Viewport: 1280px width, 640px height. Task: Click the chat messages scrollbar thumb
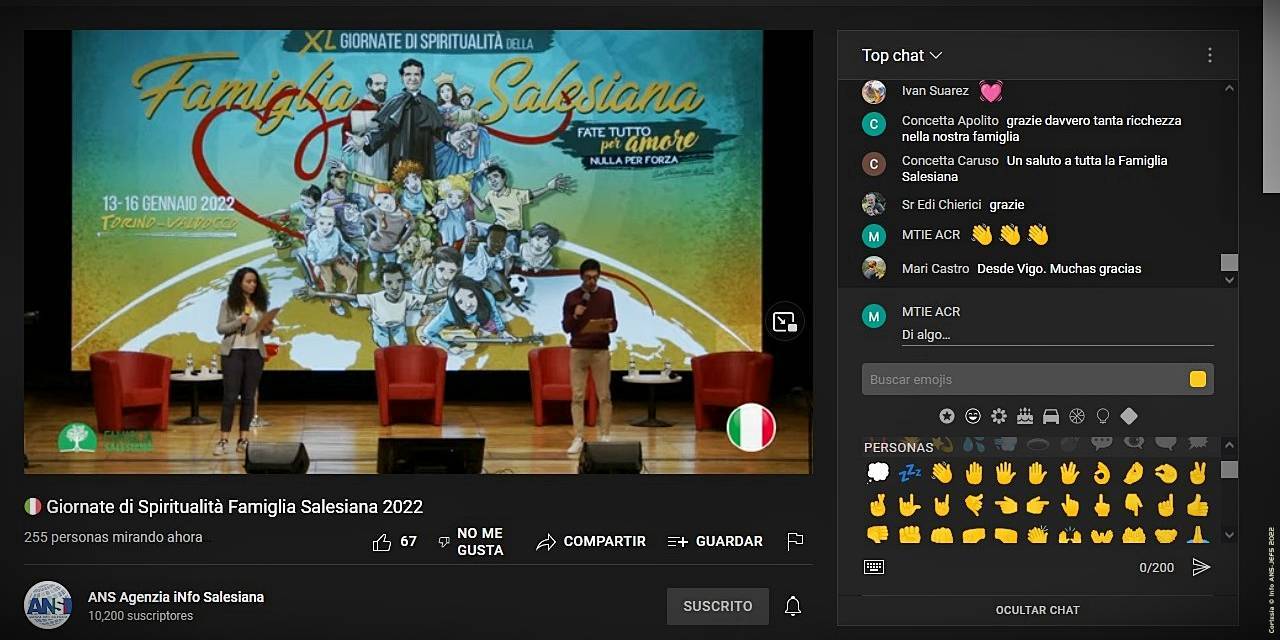[x=1229, y=262]
